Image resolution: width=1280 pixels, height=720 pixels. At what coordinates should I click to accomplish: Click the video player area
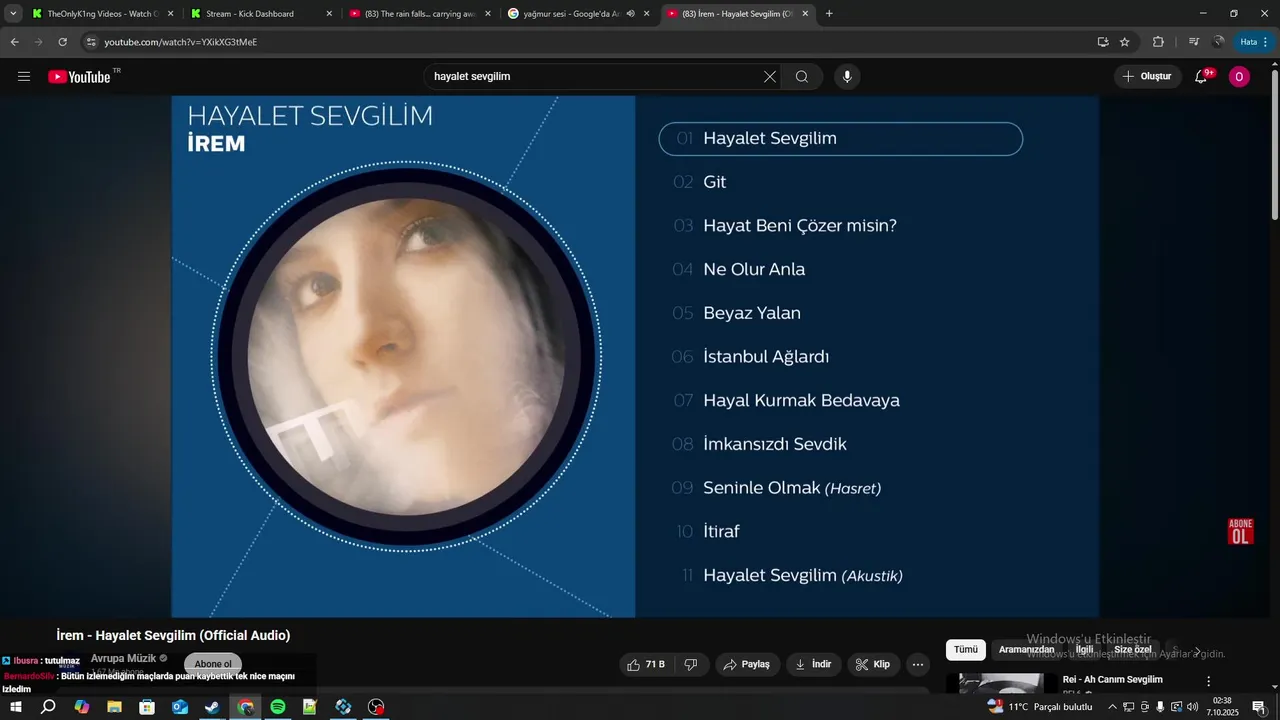[635, 356]
